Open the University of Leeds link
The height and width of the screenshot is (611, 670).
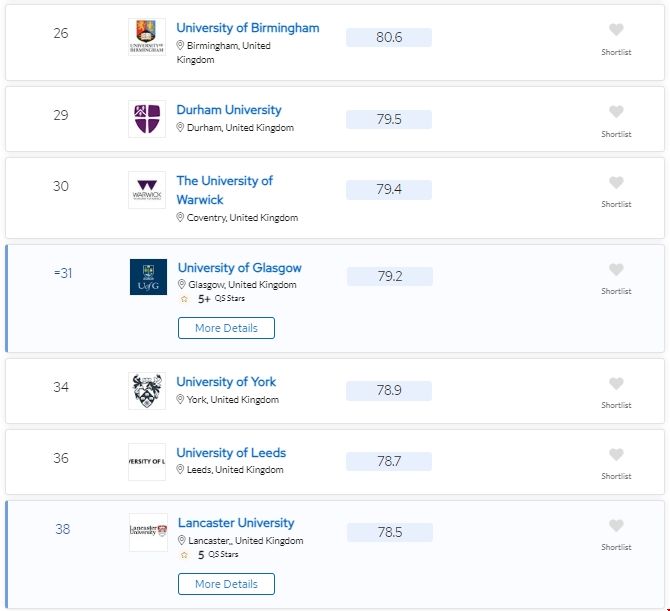pos(231,453)
